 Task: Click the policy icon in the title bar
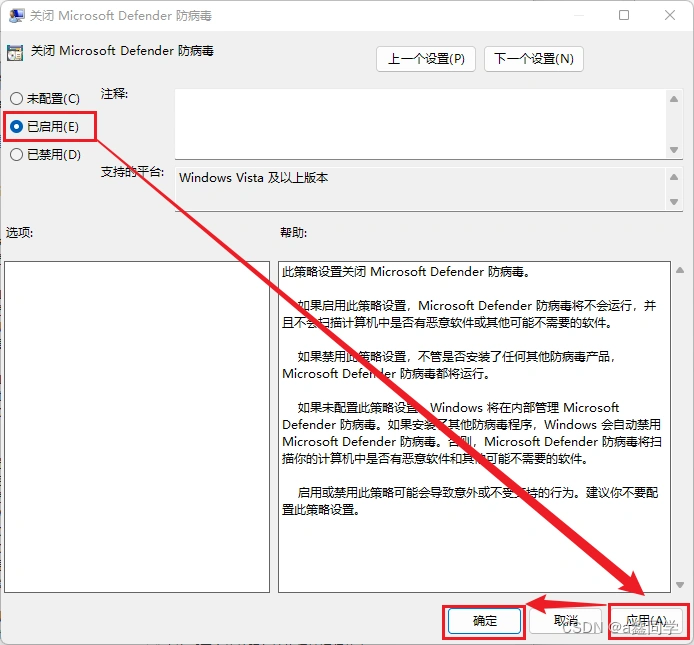(14, 16)
